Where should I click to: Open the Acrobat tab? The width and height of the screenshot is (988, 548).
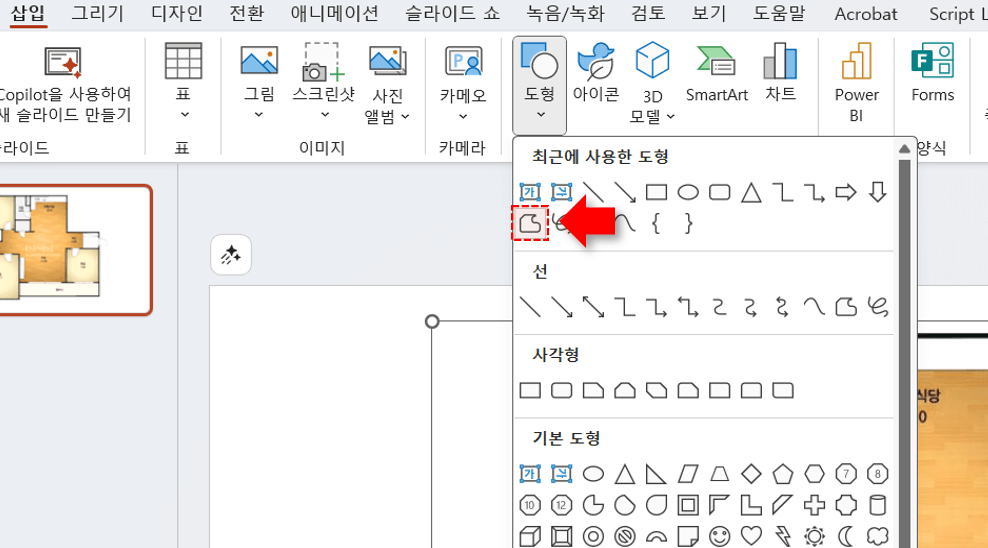point(866,13)
